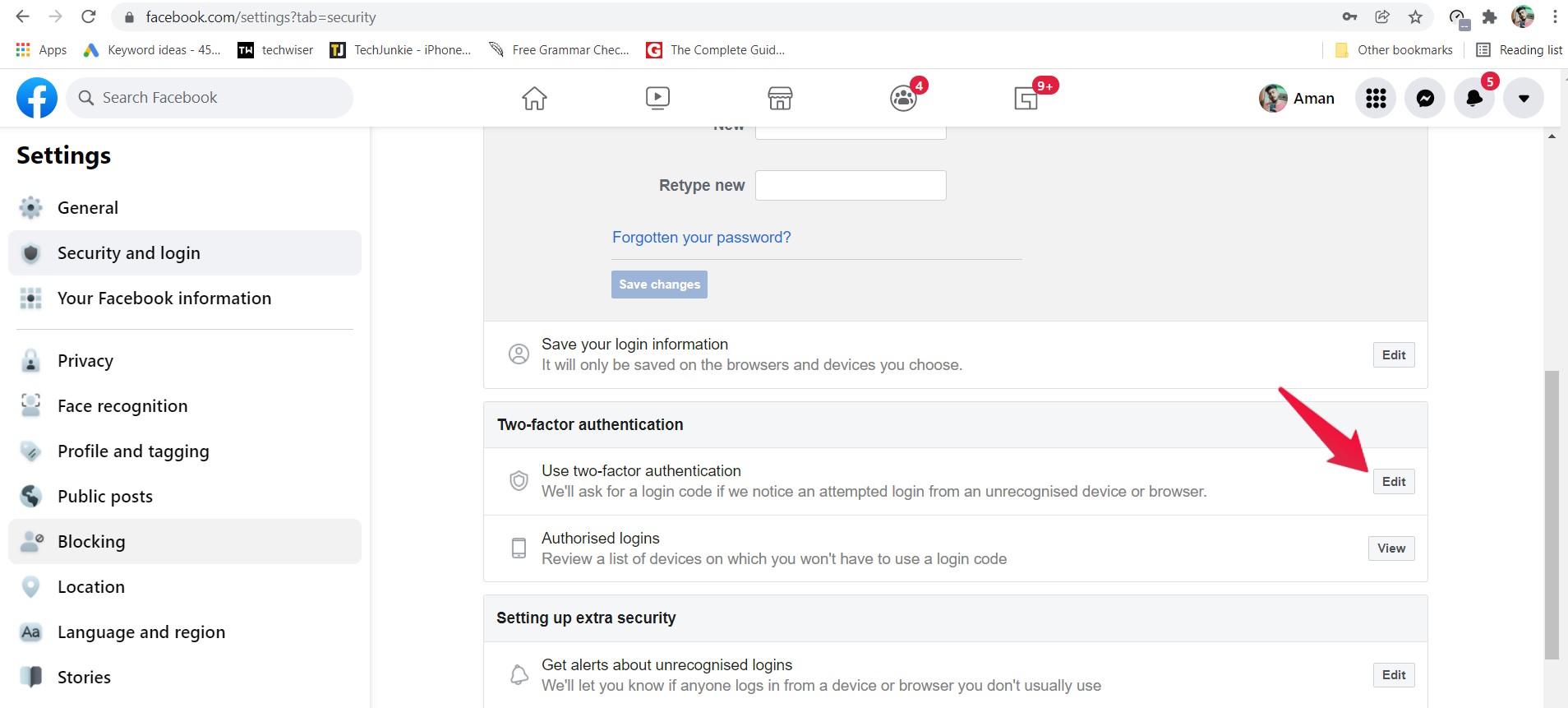1568x708 pixels.
Task: Click the Retype new password field
Action: 851,185
